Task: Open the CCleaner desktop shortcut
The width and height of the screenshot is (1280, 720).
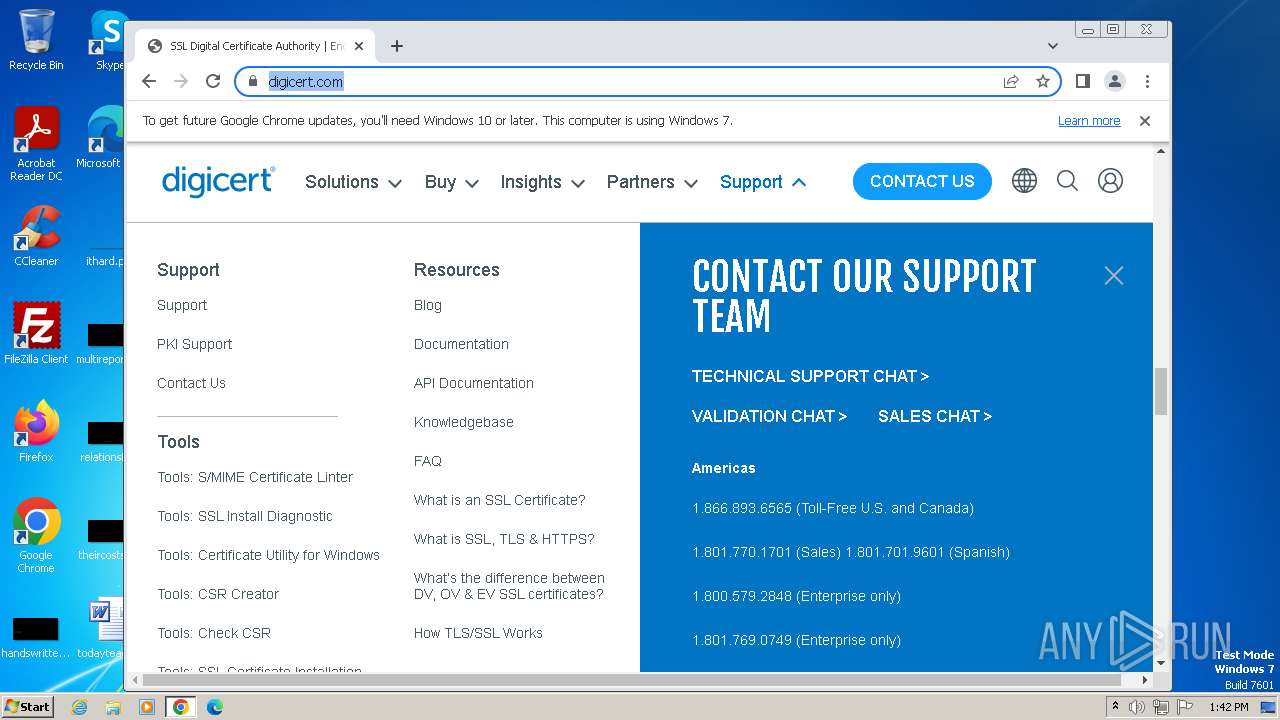Action: [x=36, y=237]
